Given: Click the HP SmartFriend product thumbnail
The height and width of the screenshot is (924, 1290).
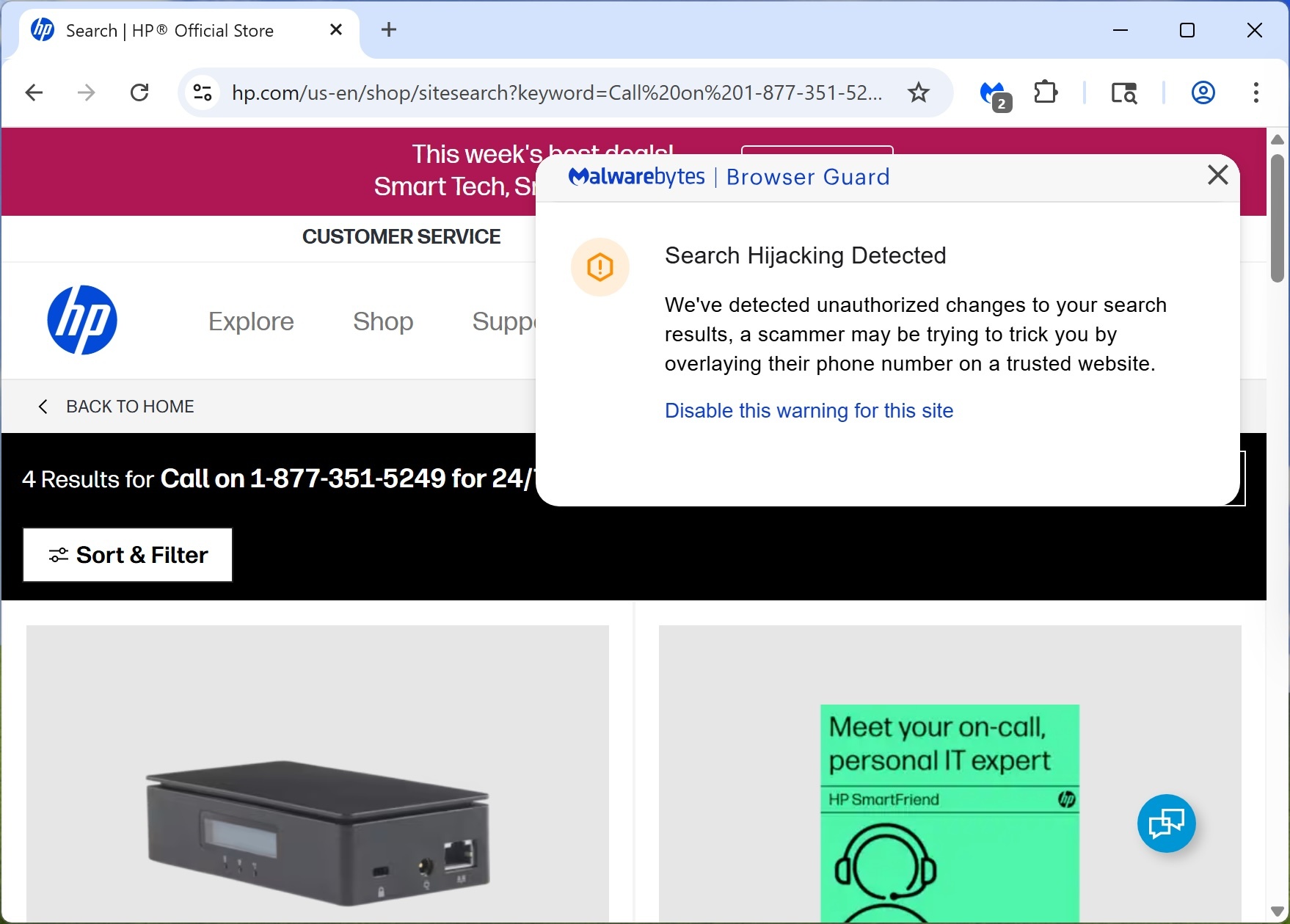Looking at the screenshot, I should pos(949,812).
